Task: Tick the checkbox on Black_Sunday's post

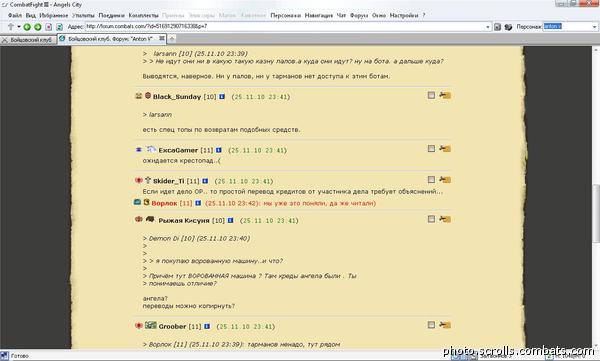Action: point(431,95)
